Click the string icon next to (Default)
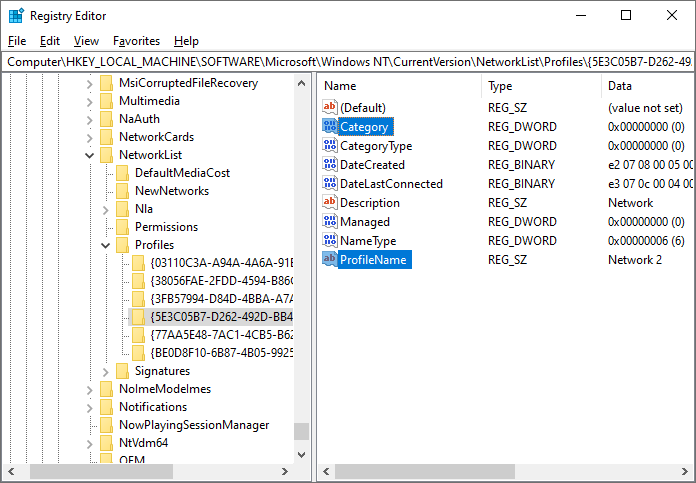 click(330, 107)
